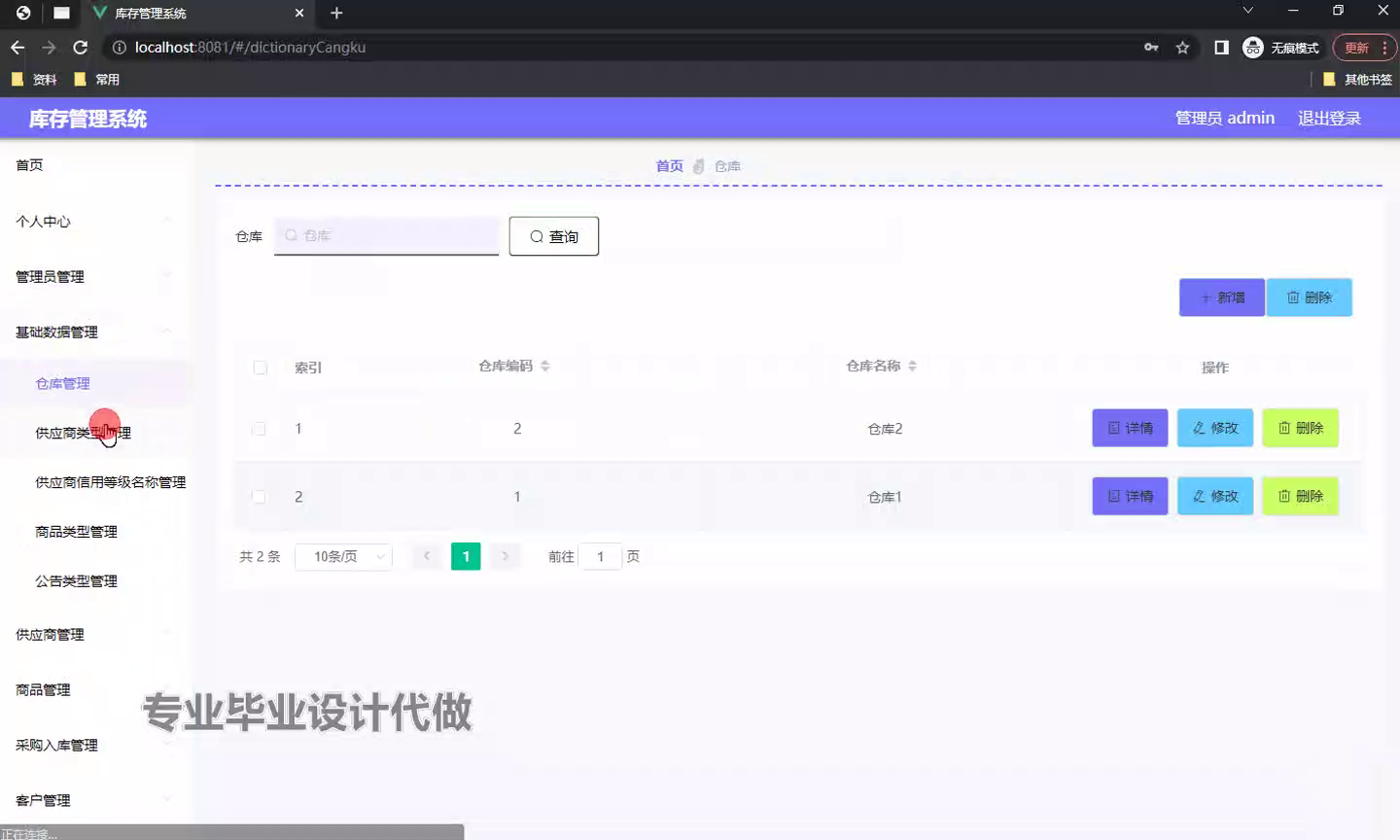The height and width of the screenshot is (840, 1400).
Task: Click the 库存管理系统 header title
Action: 87,119
